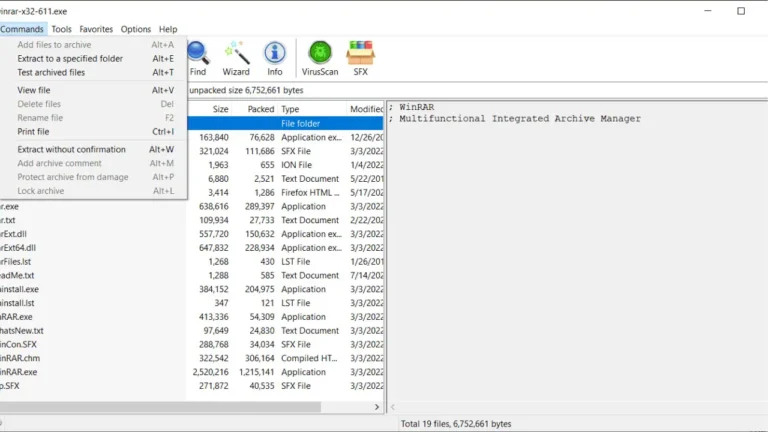The width and height of the screenshot is (768, 432).
Task: Click the right arrow of the horizontal scrollbar
Action: click(x=377, y=407)
